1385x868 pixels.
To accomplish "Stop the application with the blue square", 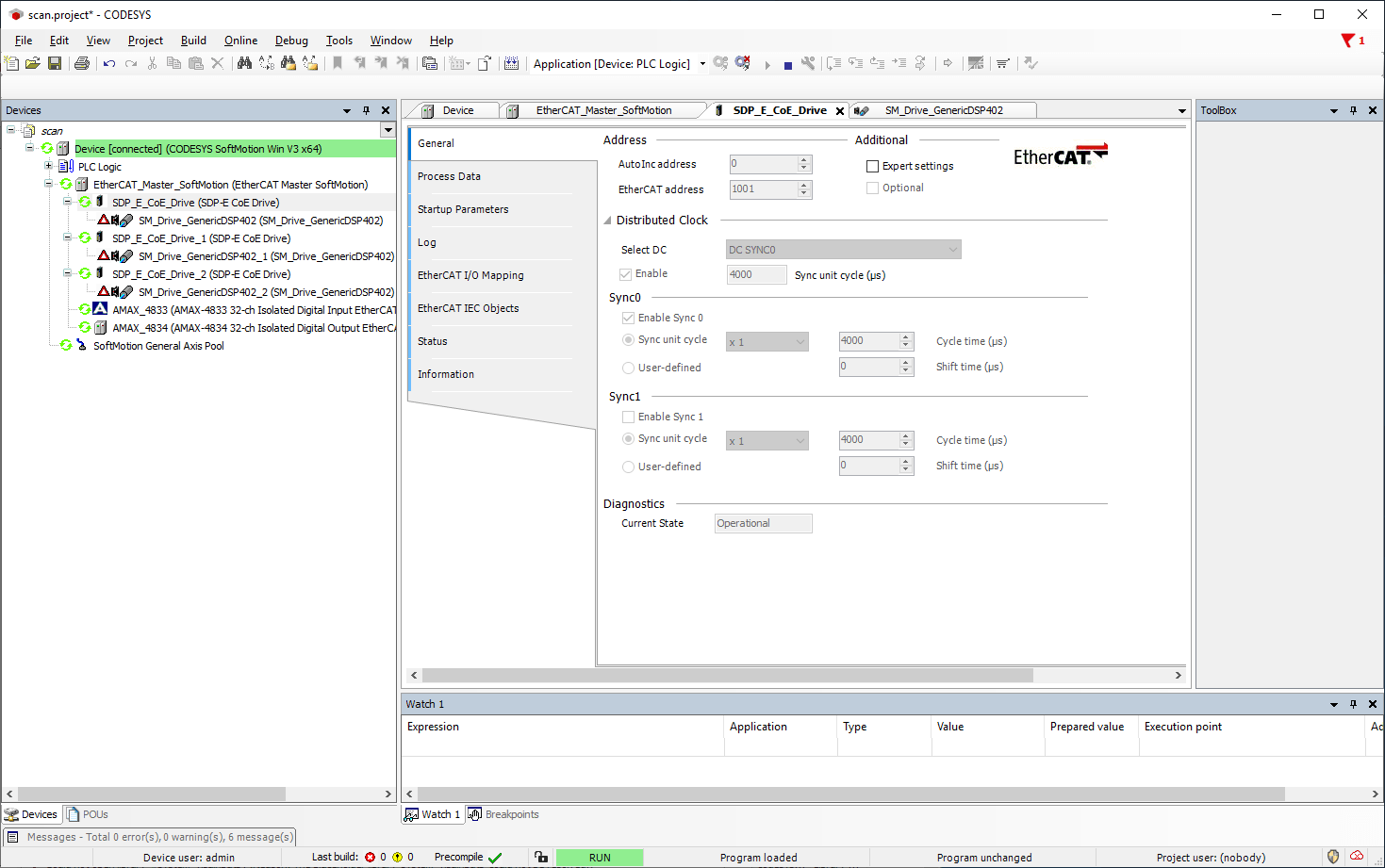I will pyautogui.click(x=788, y=65).
